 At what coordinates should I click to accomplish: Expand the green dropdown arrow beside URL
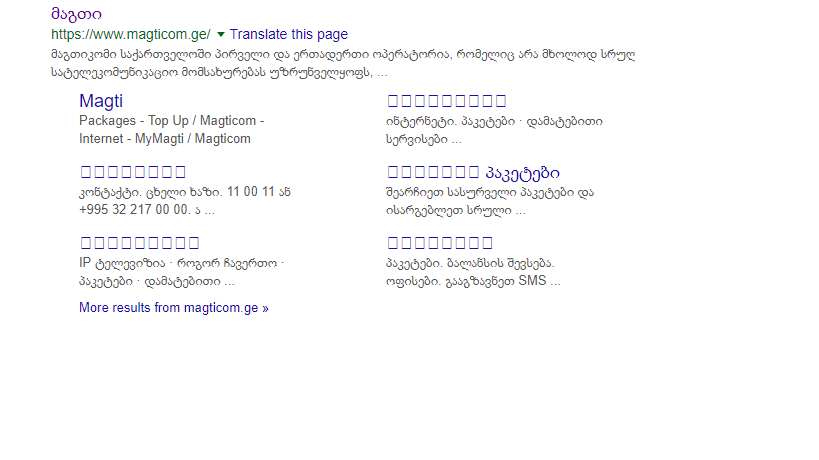[x=221, y=34]
